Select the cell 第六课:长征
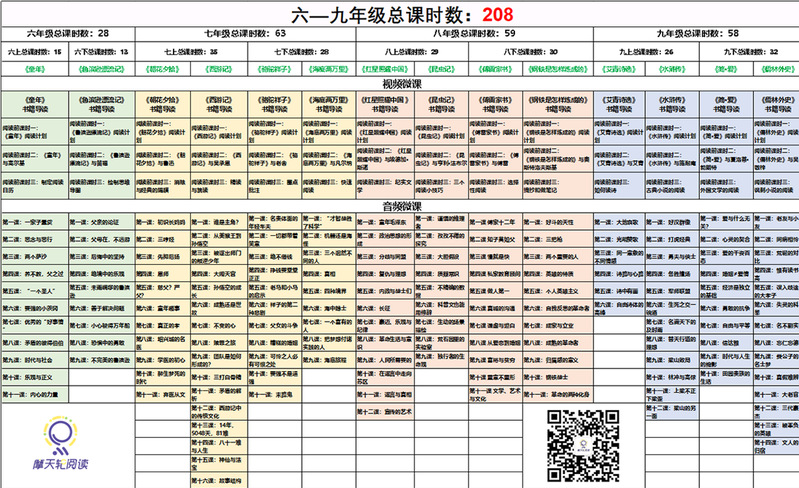This screenshot has height=488, width=799. pyautogui.click(x=385, y=308)
